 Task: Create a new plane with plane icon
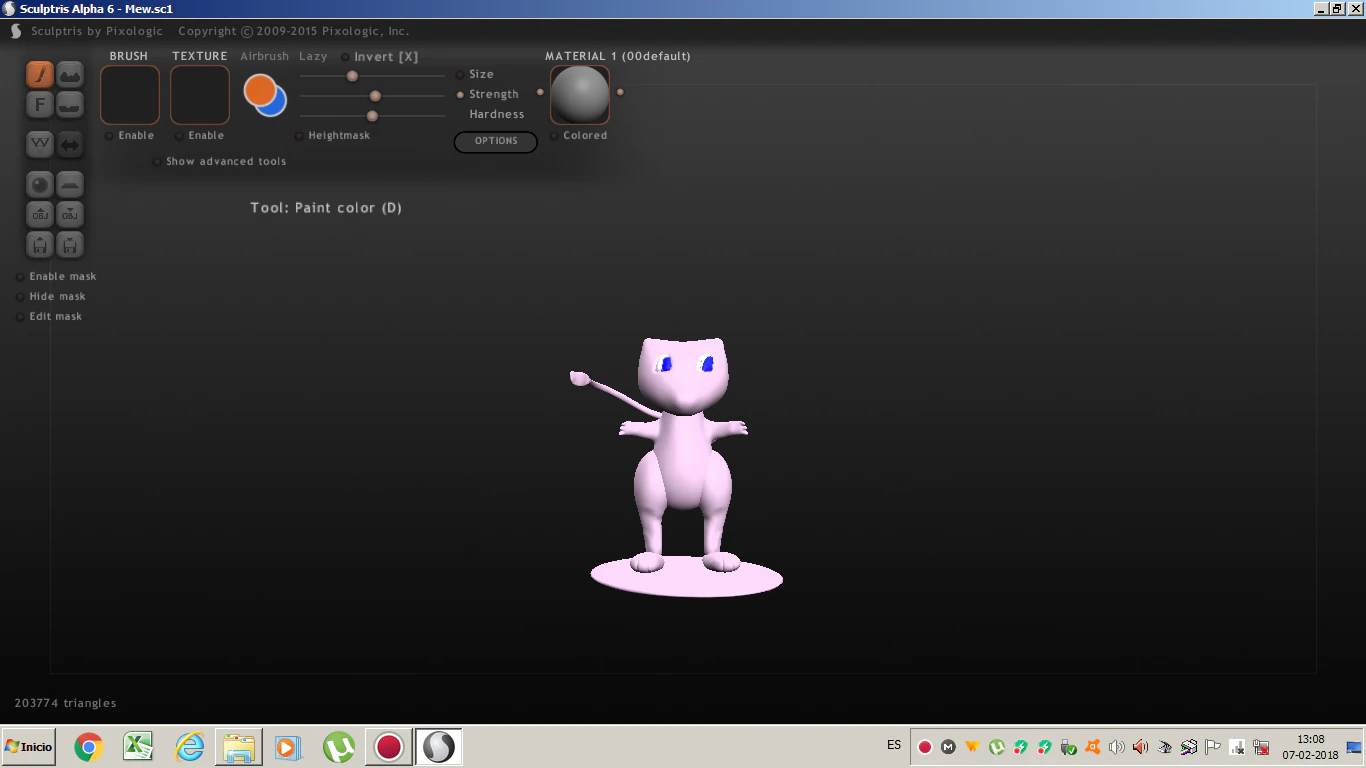(70, 184)
